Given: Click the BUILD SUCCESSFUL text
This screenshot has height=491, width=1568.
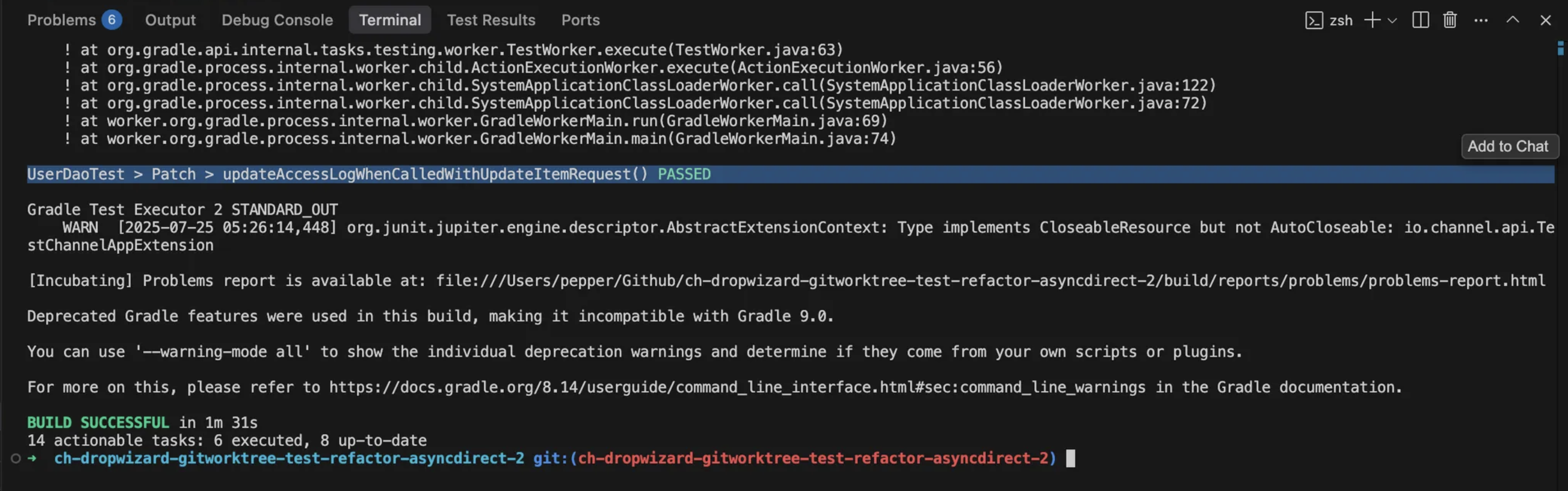Looking at the screenshot, I should coord(98,423).
